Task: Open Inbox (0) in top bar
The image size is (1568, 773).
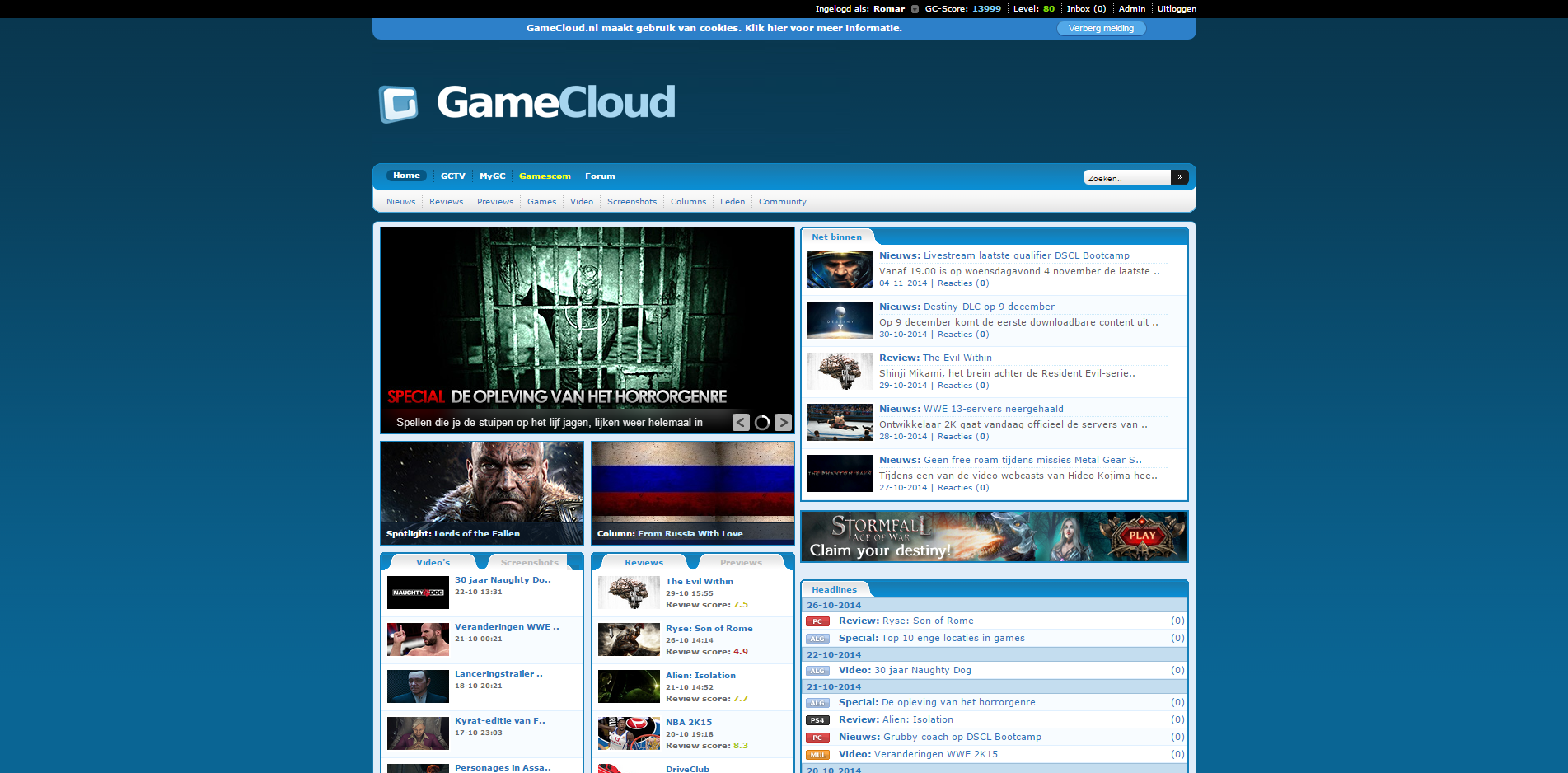Action: coord(1086,9)
